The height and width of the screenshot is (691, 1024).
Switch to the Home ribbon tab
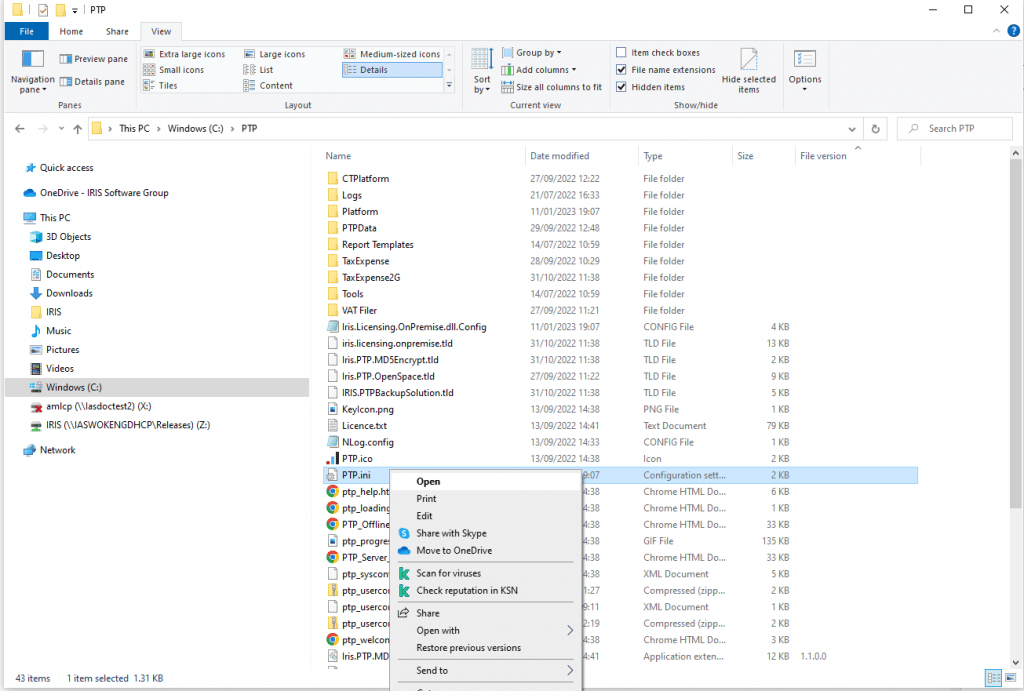[x=71, y=31]
